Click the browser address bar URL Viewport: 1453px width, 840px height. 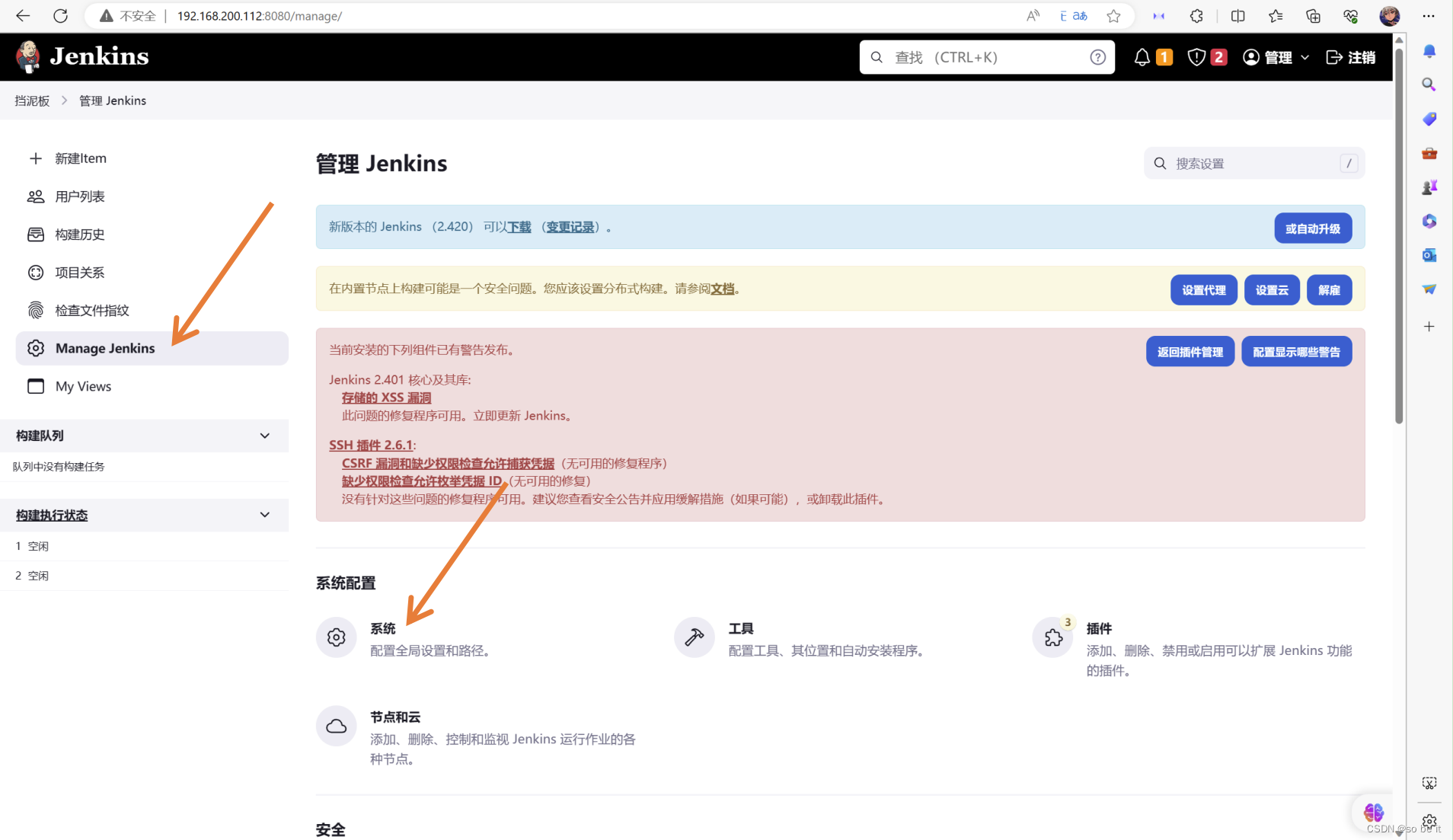(x=260, y=15)
